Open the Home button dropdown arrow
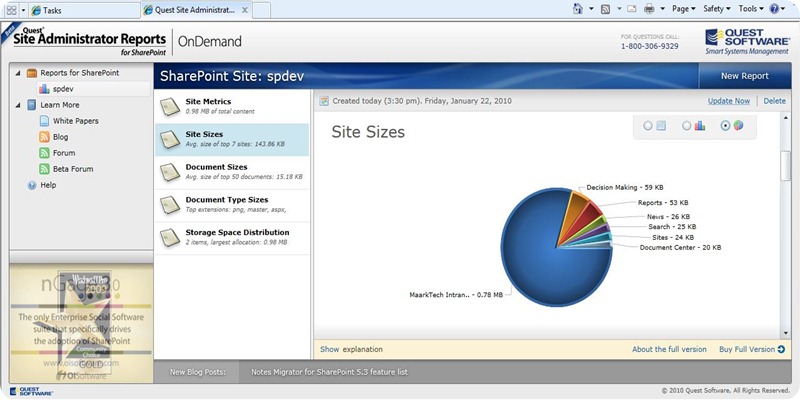 [591, 9]
